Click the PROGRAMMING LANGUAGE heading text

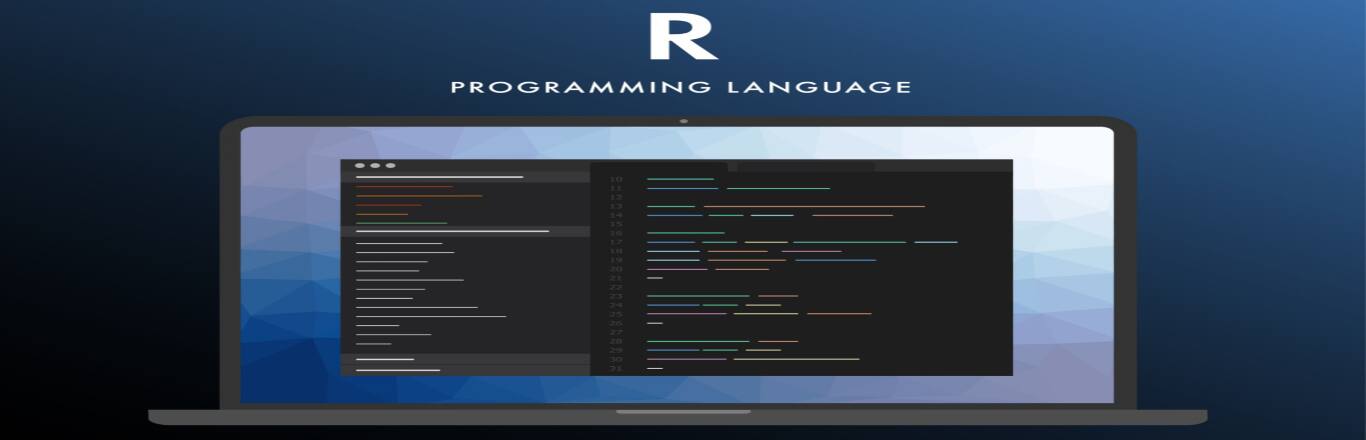tap(681, 87)
